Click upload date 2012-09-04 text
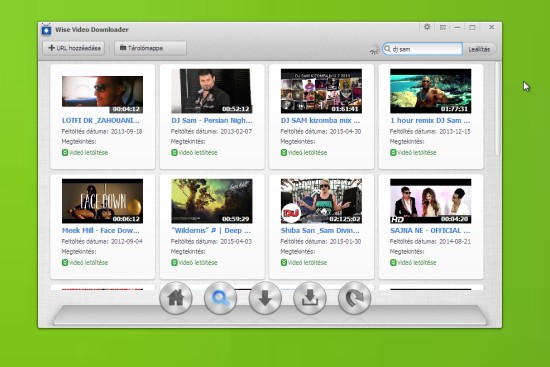Viewport: 550px width, 367px height. tap(127, 242)
